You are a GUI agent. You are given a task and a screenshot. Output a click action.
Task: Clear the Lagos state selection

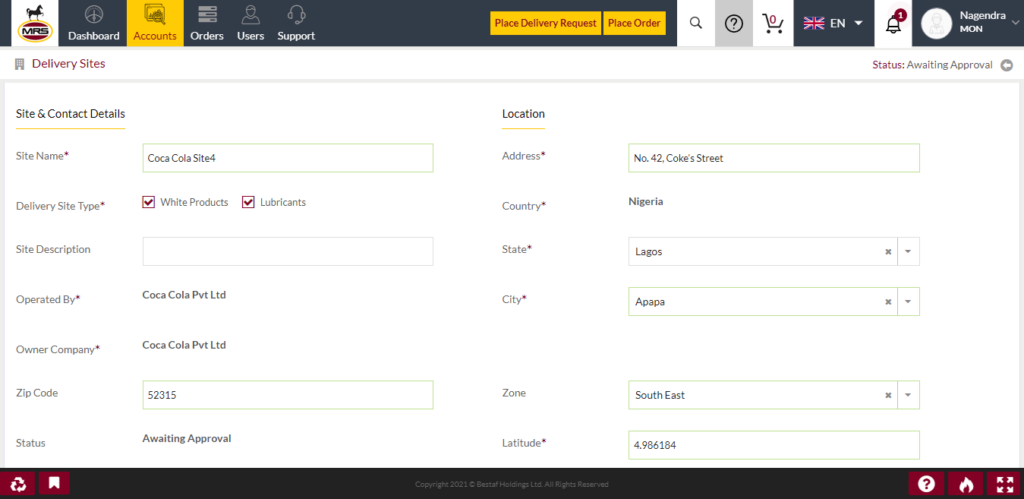pyautogui.click(x=888, y=251)
